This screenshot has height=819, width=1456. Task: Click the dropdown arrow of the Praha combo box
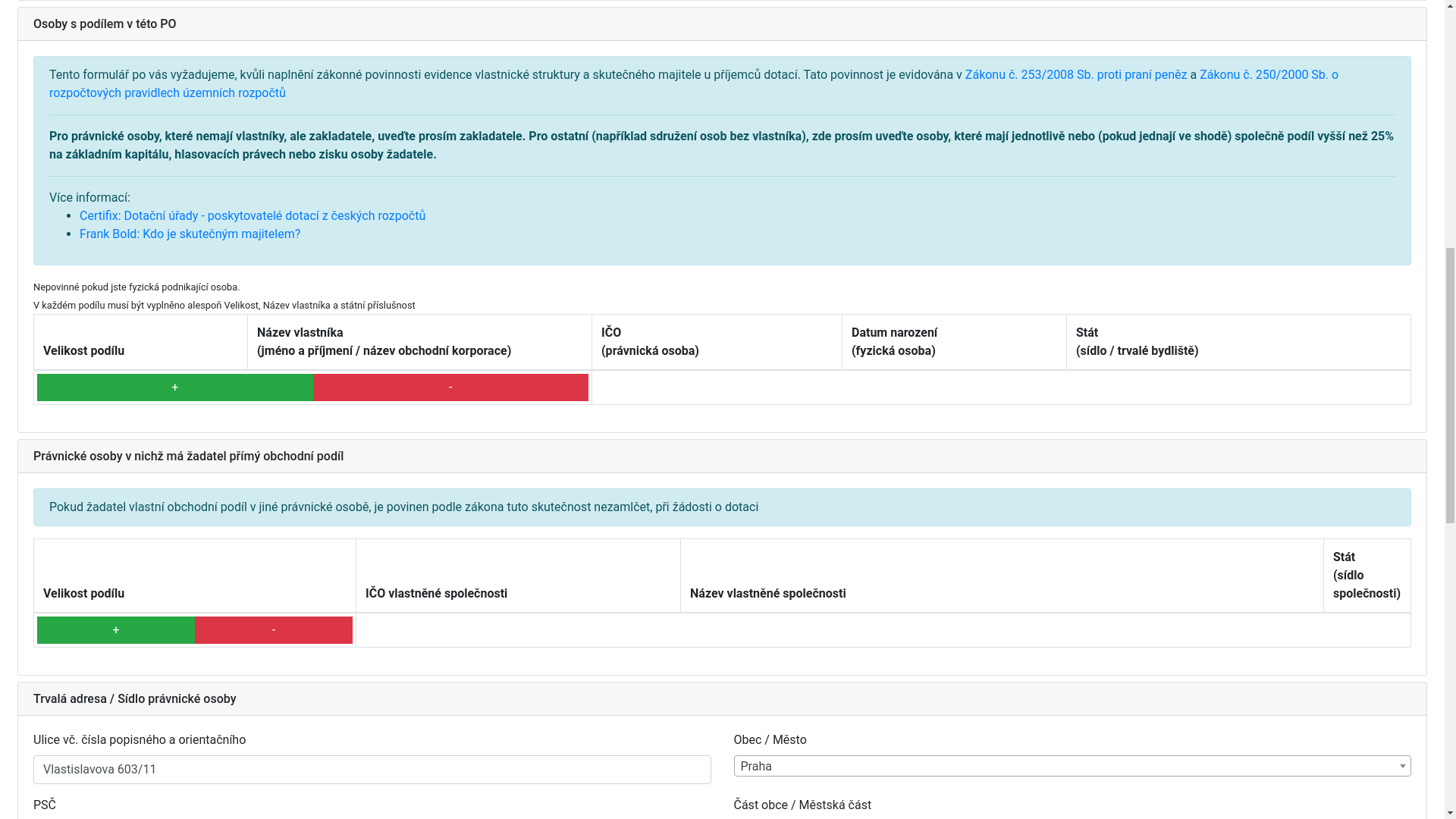click(1402, 767)
